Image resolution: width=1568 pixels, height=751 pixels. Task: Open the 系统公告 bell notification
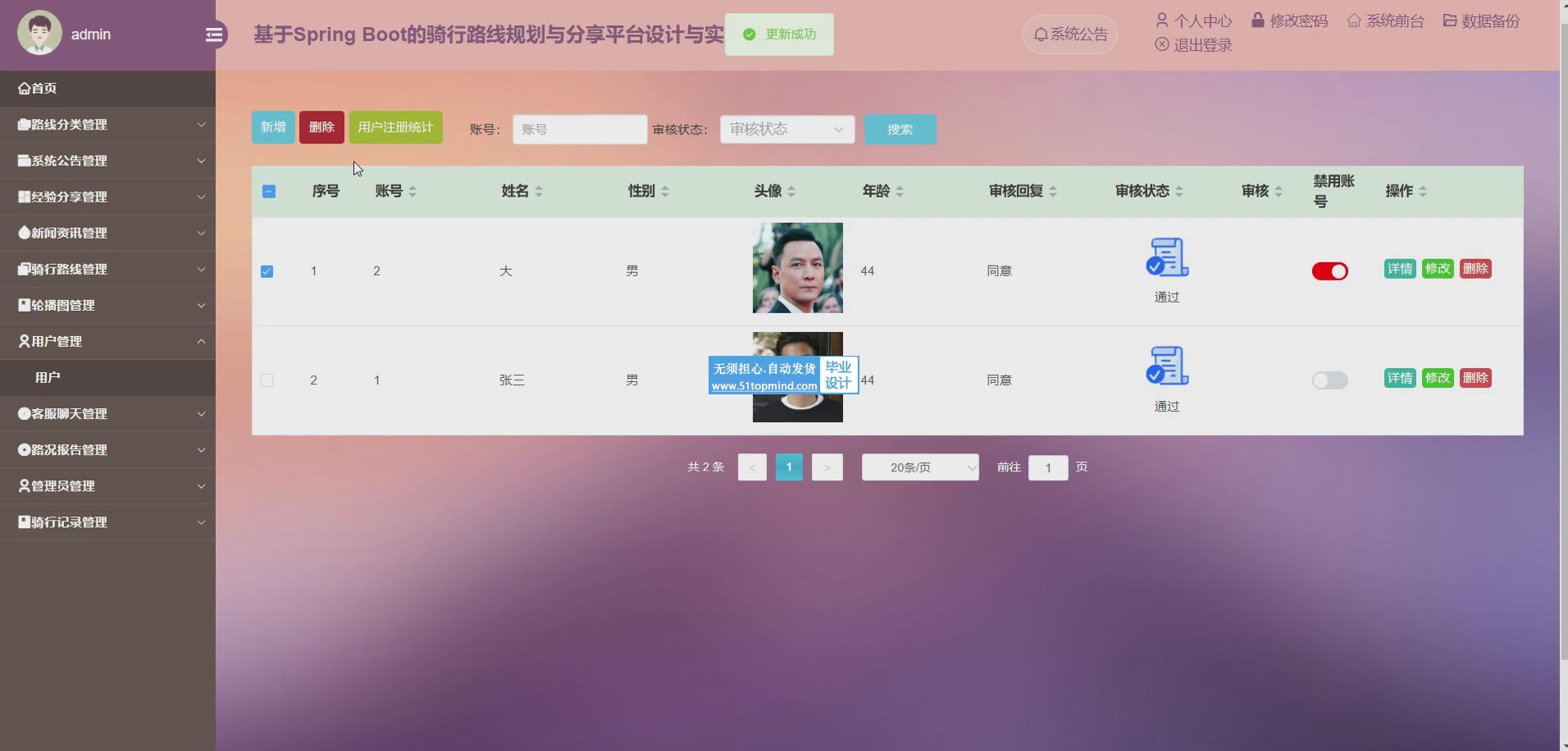click(1069, 34)
